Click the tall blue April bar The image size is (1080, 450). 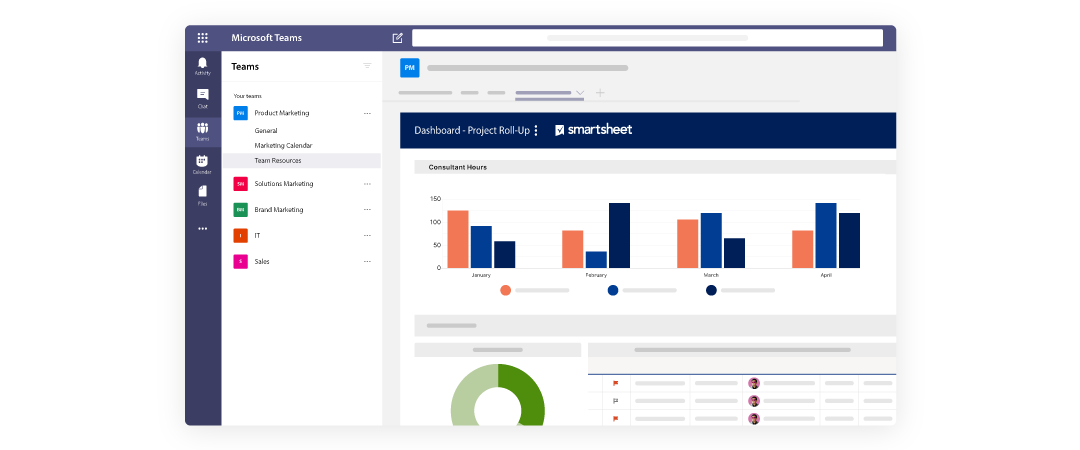[826, 236]
